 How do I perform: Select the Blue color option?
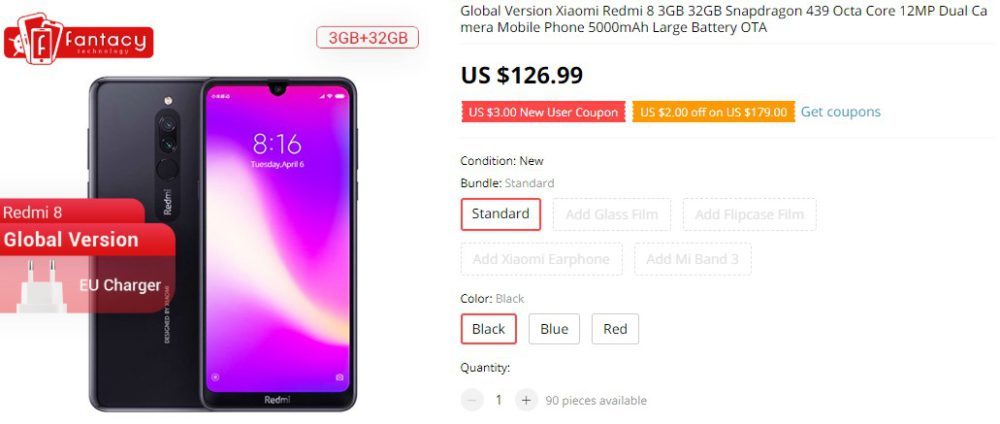[x=554, y=329]
